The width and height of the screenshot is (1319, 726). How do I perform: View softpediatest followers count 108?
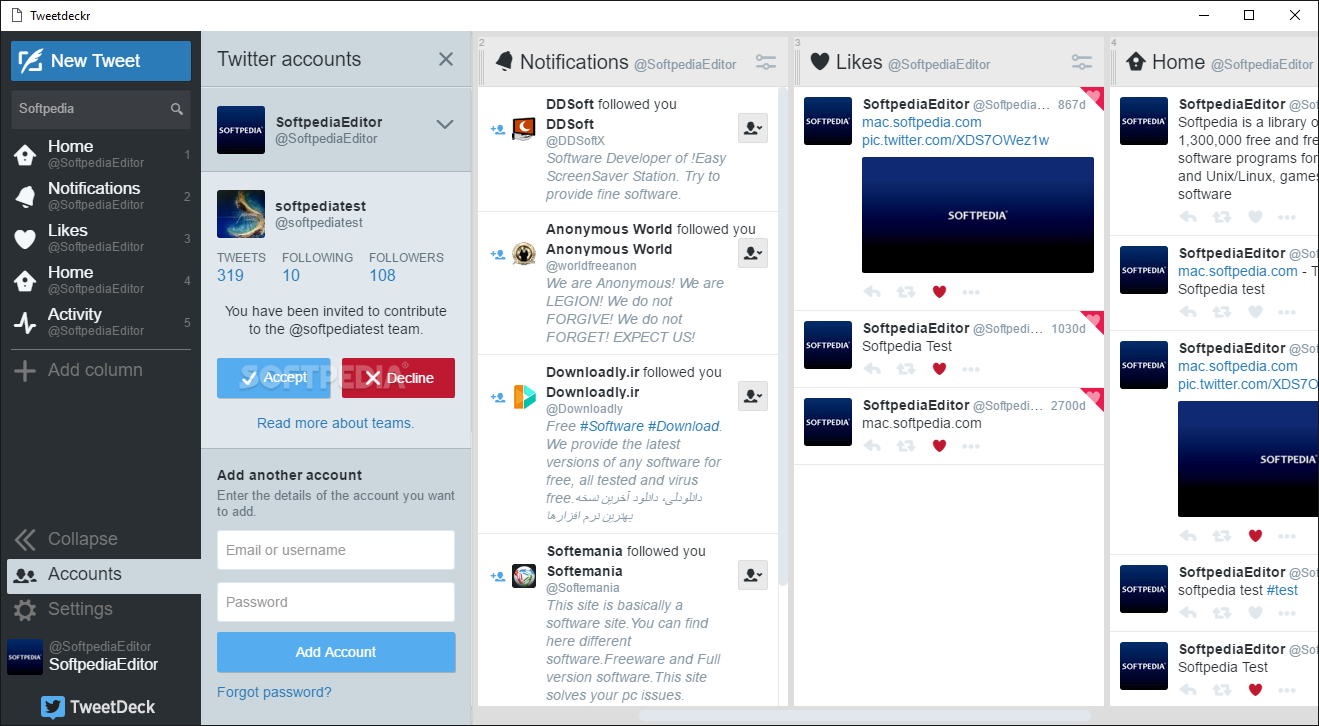click(x=406, y=267)
